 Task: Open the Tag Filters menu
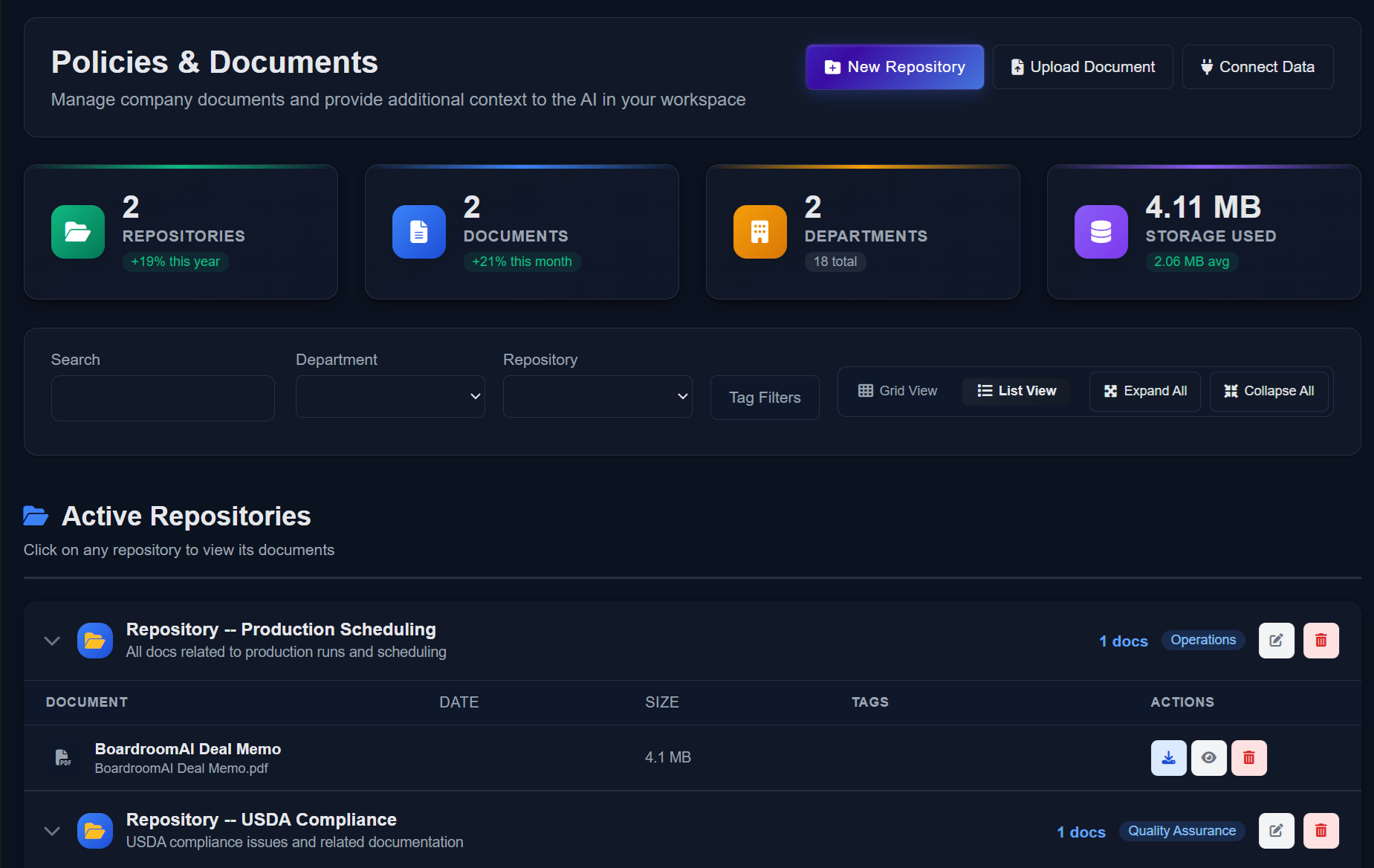(765, 398)
